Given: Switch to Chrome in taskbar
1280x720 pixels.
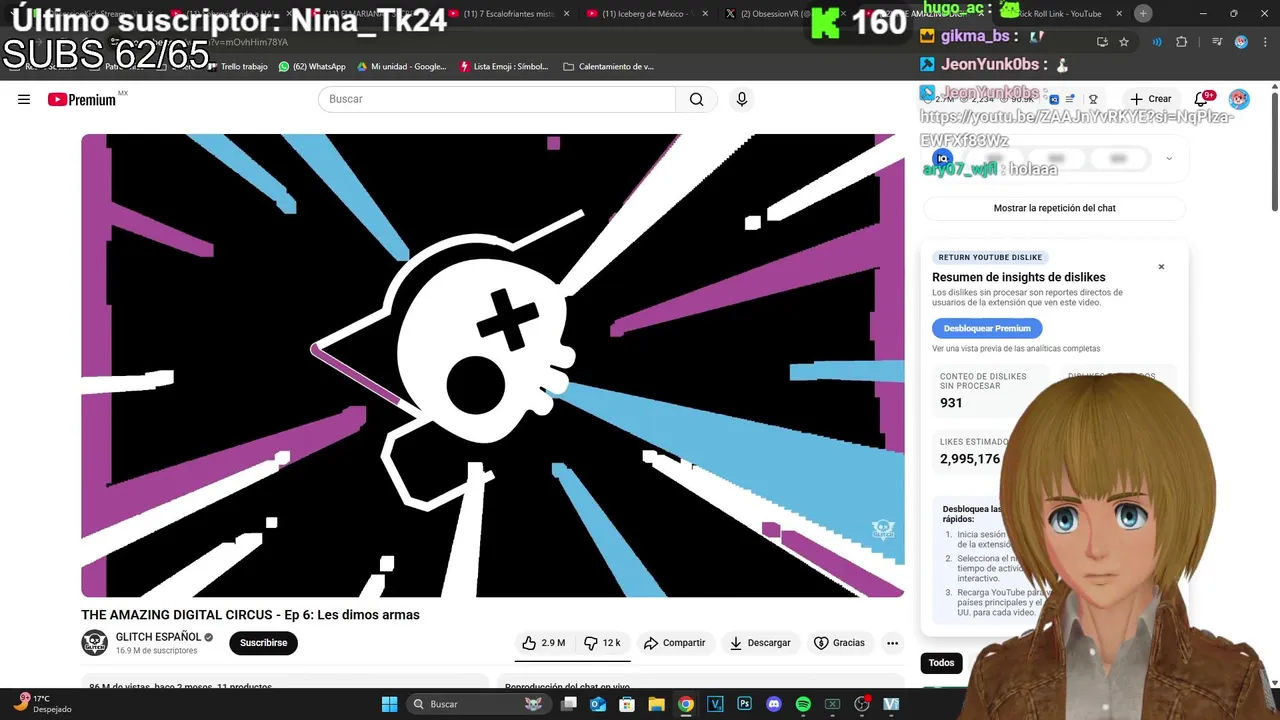Looking at the screenshot, I should [x=686, y=704].
